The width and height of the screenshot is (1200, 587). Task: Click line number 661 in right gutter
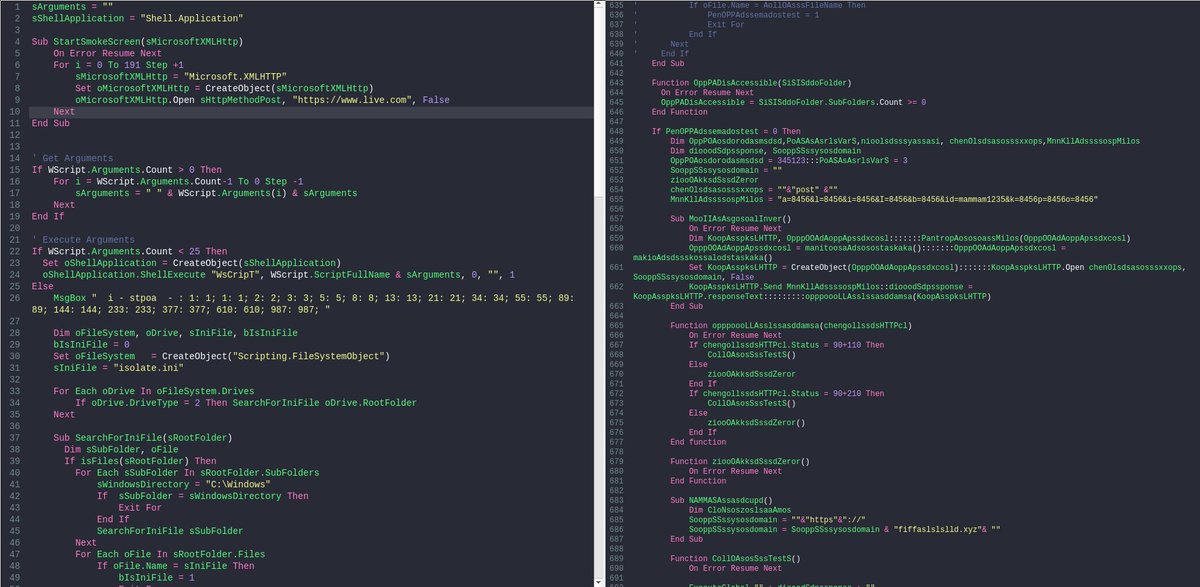(614, 267)
